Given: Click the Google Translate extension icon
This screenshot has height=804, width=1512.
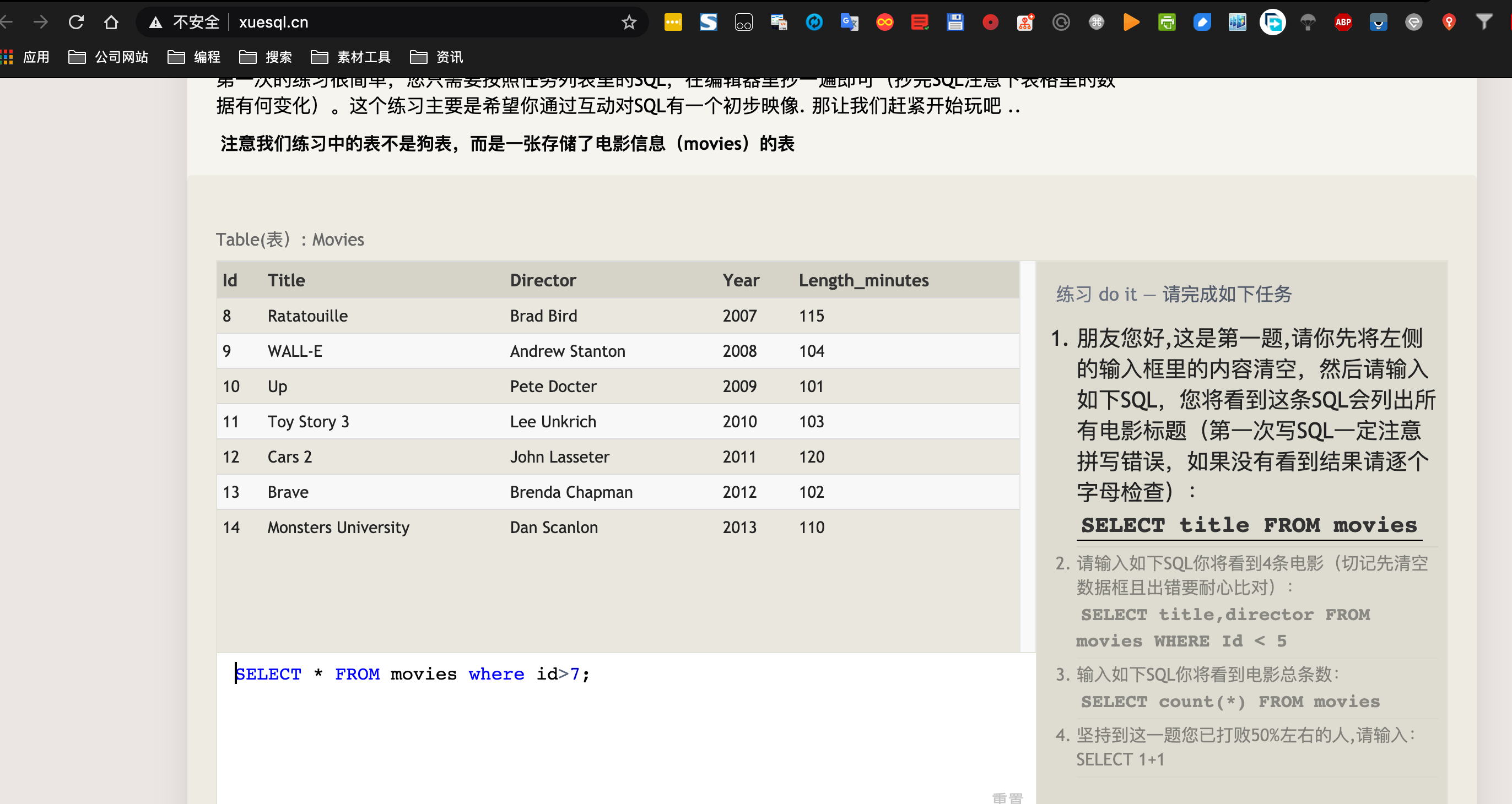Looking at the screenshot, I should tap(849, 22).
